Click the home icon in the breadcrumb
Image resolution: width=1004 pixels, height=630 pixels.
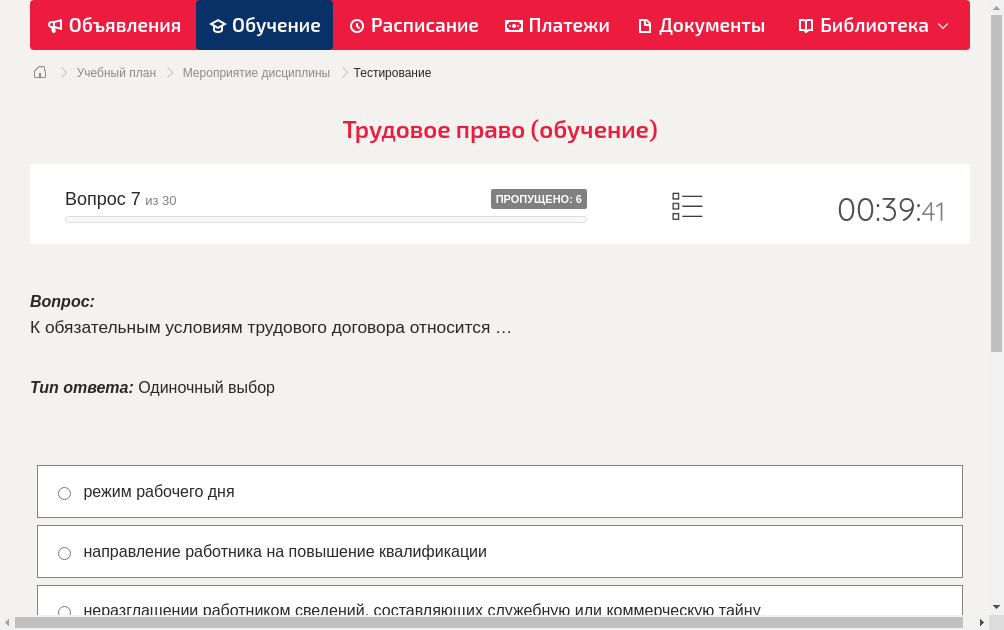39,72
